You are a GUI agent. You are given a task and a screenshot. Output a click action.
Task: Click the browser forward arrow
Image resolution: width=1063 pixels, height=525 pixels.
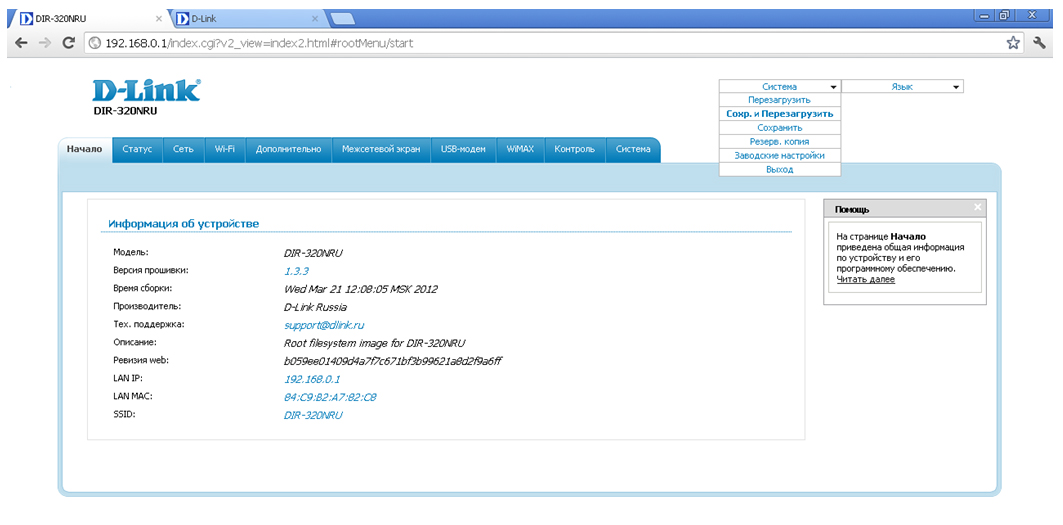(45, 43)
